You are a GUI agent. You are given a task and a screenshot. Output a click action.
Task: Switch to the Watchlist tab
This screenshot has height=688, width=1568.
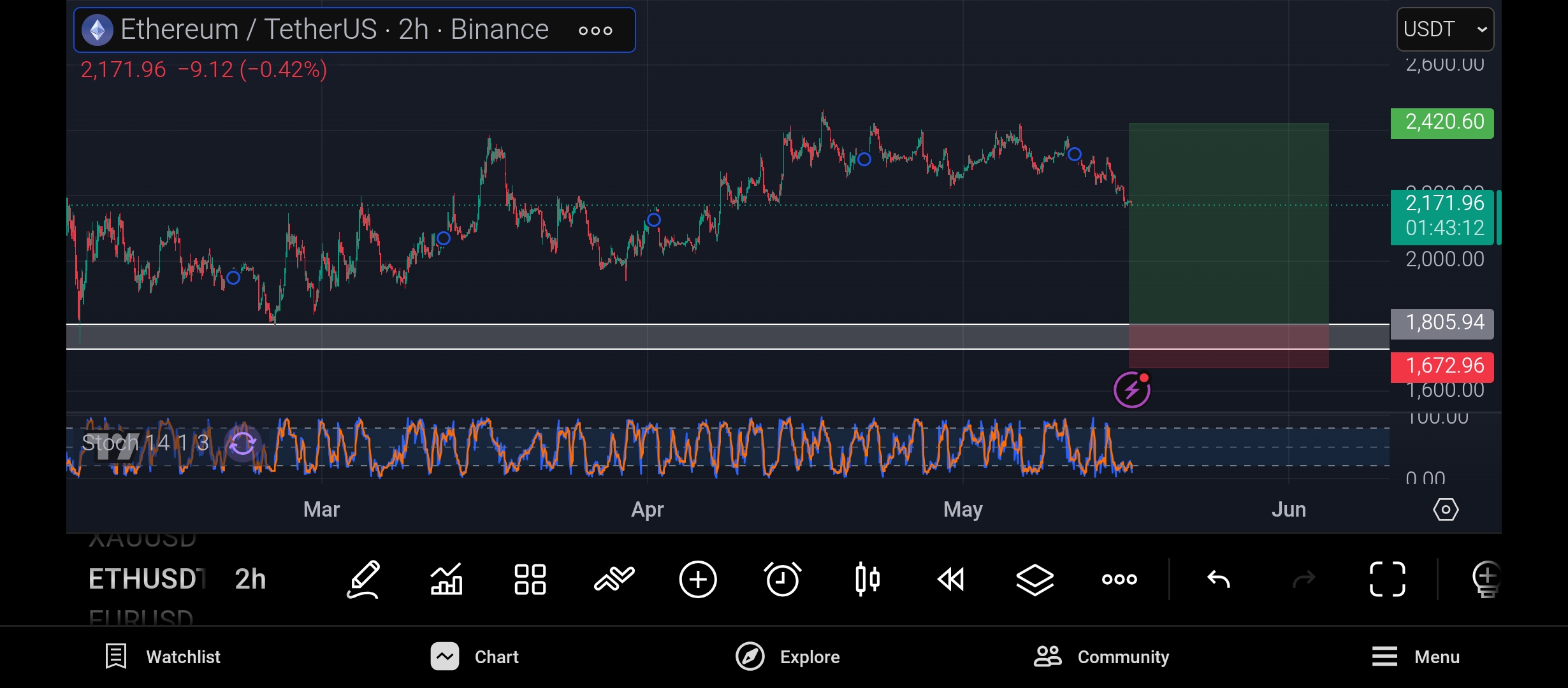pyautogui.click(x=163, y=657)
